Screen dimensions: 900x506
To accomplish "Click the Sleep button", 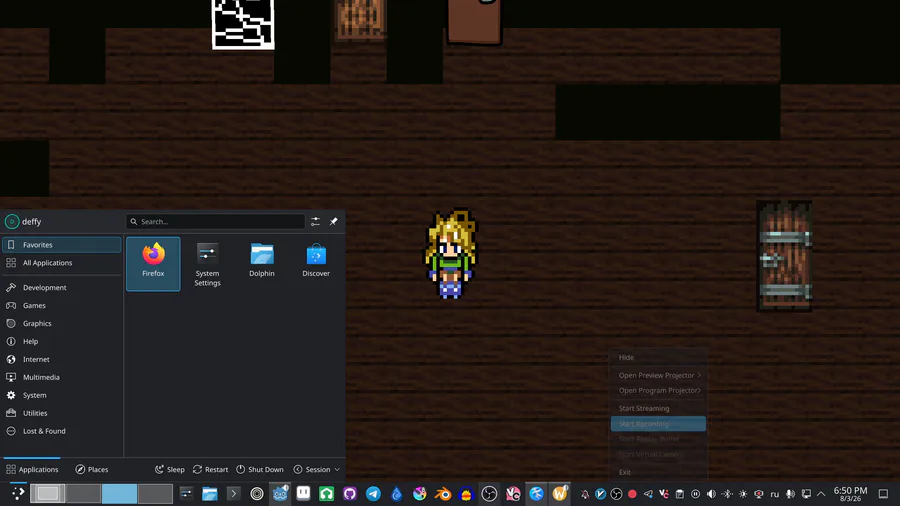I will tap(170, 469).
